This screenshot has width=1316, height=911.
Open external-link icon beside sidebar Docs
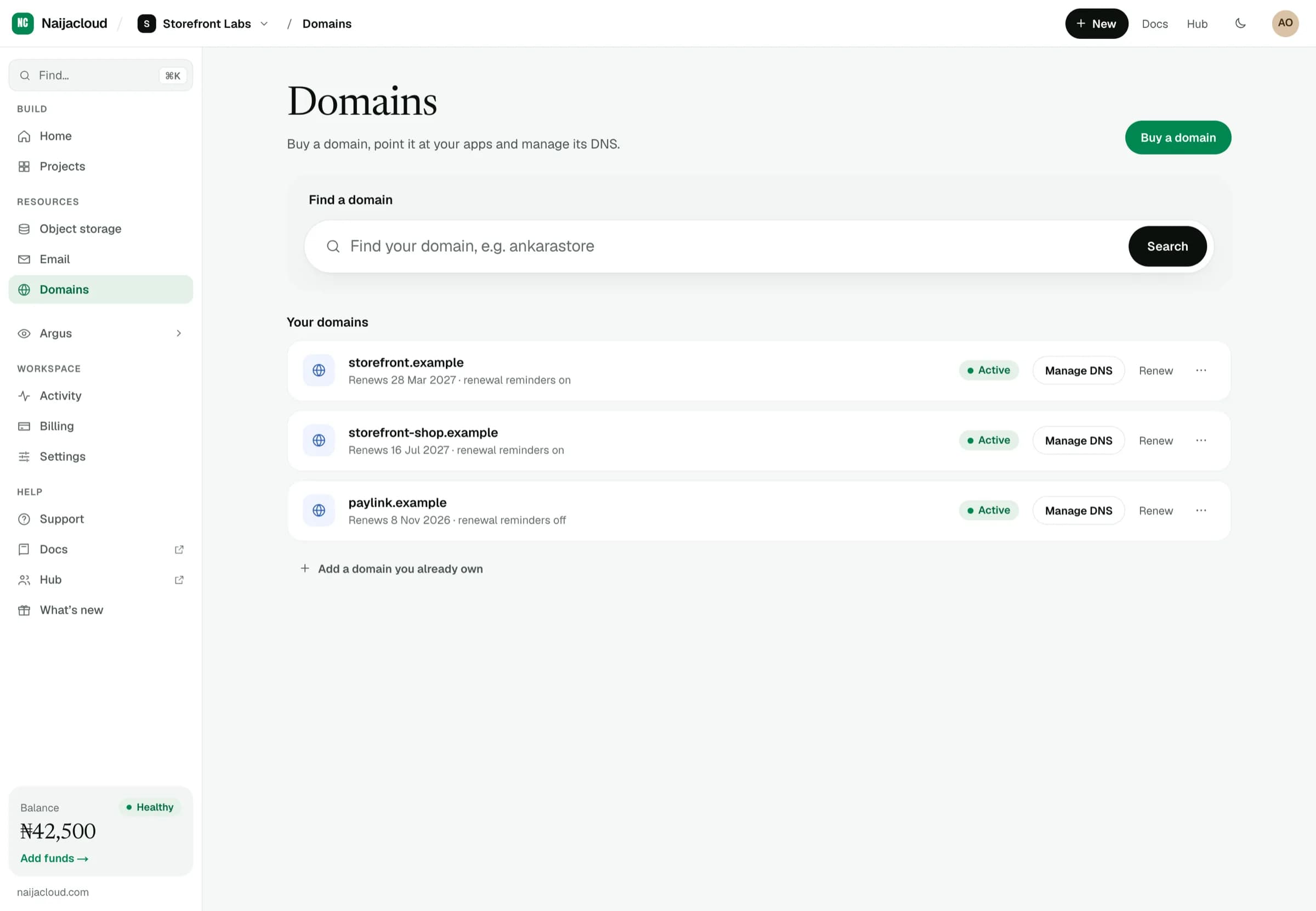179,549
